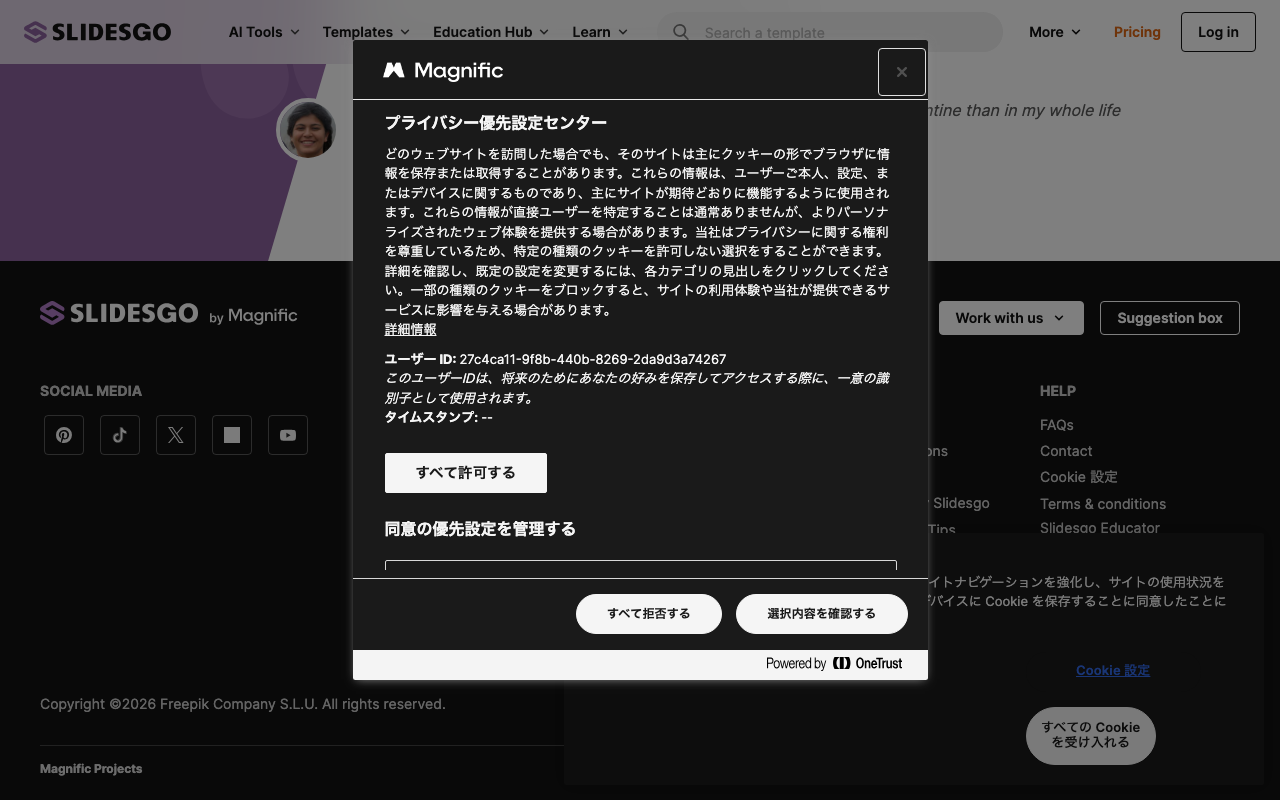The image size is (1280, 800).
Task: Click 選択内容を確認する button
Action: 822,614
